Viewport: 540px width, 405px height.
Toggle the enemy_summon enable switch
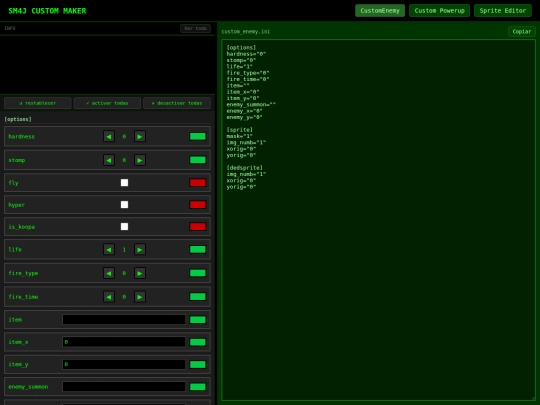click(198, 387)
